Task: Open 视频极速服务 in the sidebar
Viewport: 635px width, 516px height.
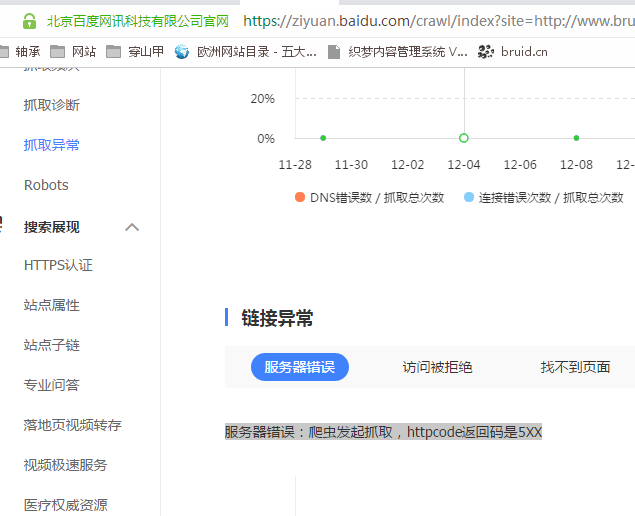Action: coord(65,465)
